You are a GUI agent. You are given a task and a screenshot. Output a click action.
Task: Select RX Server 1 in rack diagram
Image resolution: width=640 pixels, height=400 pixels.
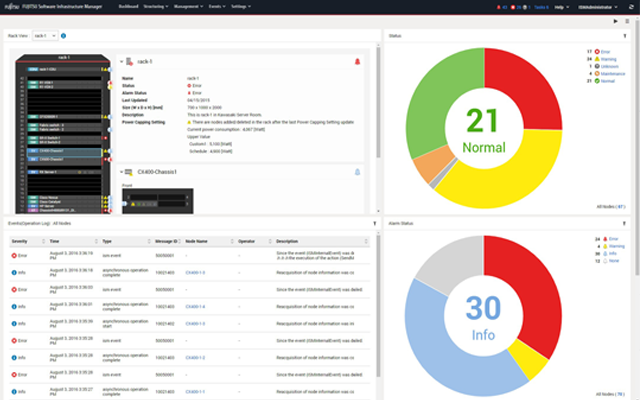64,172
